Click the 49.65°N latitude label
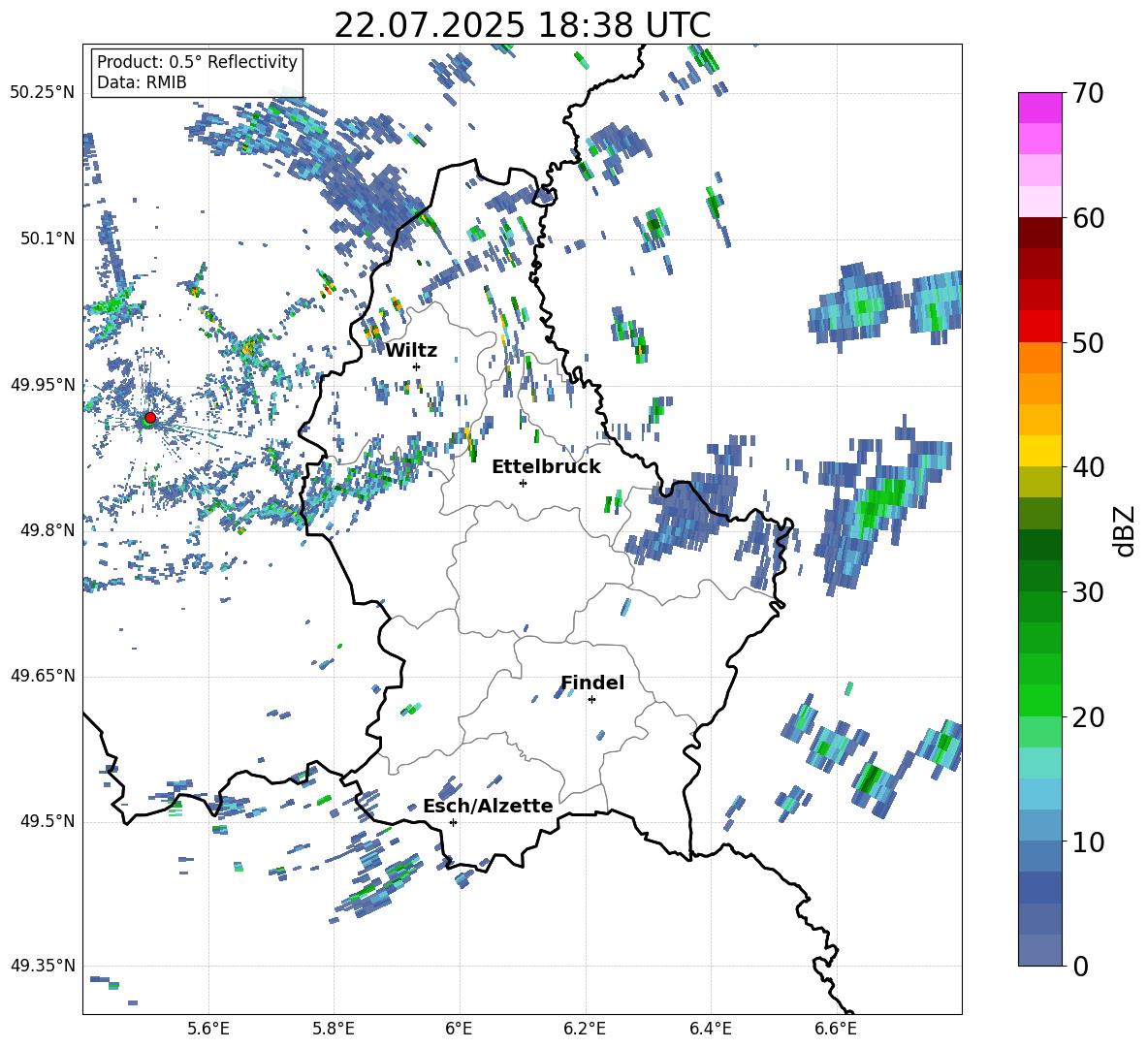1148x1048 pixels. pyautogui.click(x=43, y=676)
